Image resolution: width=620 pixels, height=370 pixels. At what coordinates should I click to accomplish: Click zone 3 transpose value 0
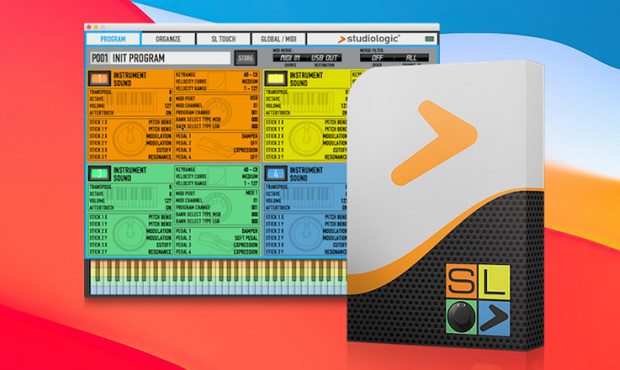pos(170,187)
